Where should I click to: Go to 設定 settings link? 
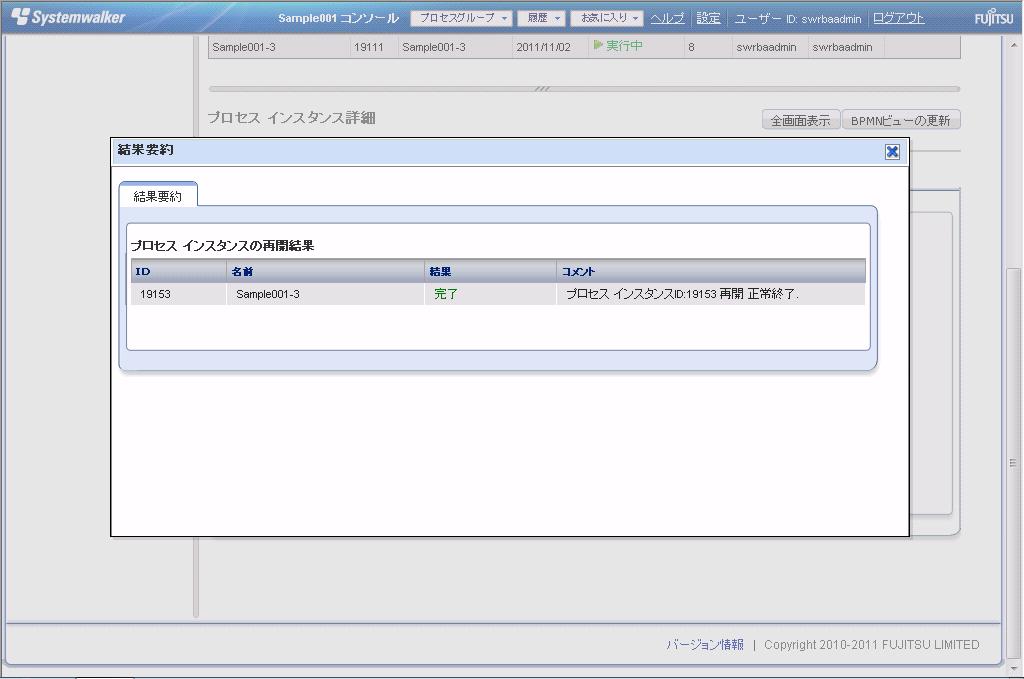click(x=708, y=18)
